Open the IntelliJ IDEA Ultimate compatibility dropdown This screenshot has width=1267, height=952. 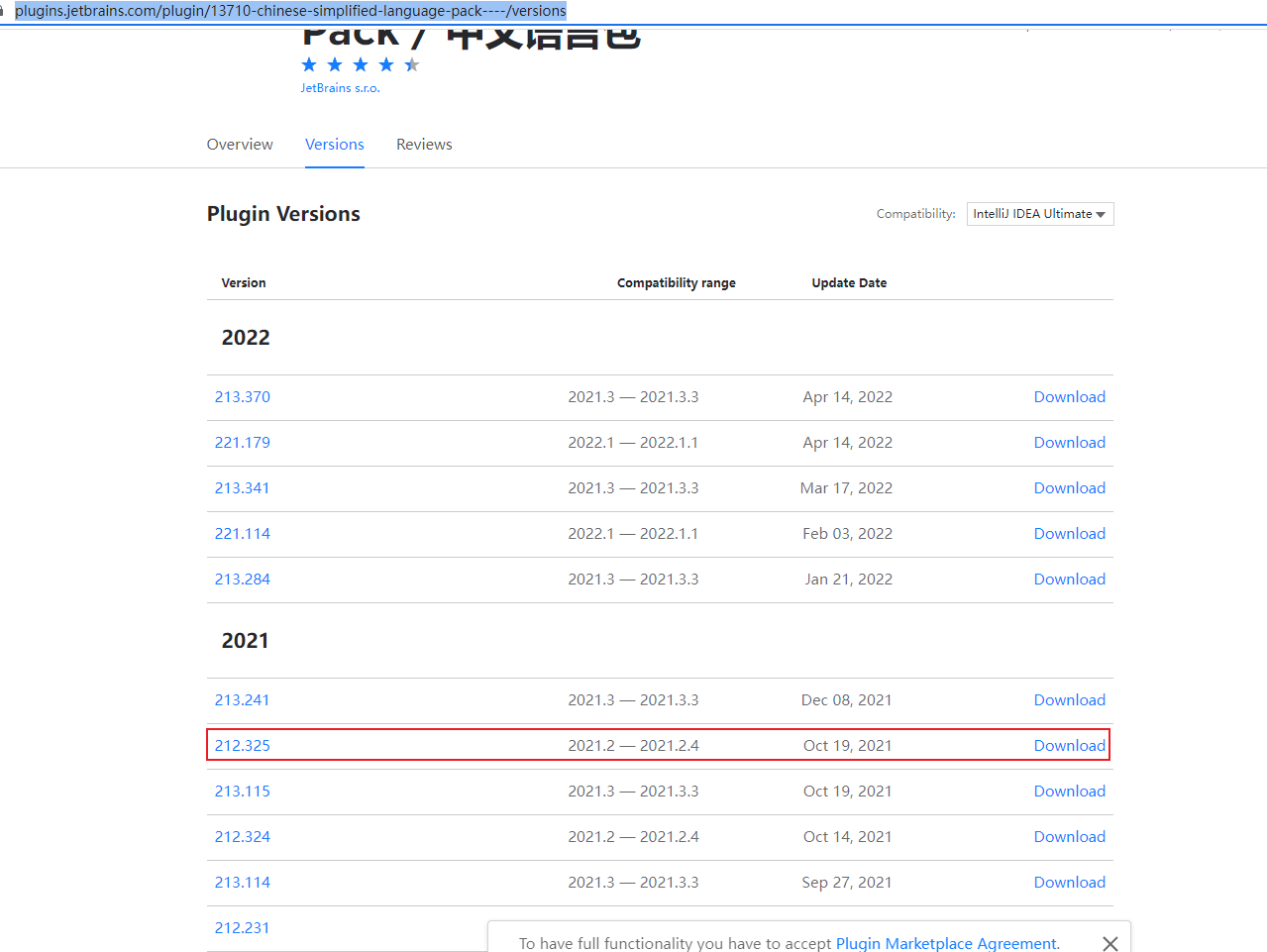(x=1040, y=214)
